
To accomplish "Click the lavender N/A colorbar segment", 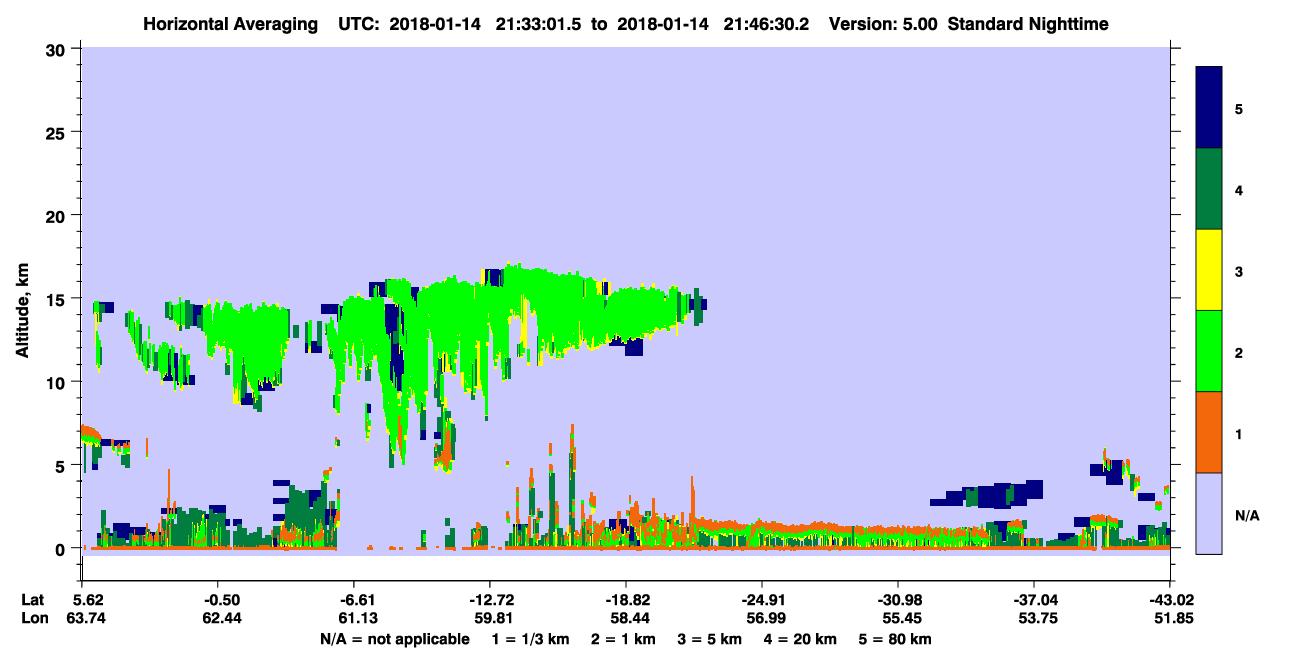I will coord(1209,513).
